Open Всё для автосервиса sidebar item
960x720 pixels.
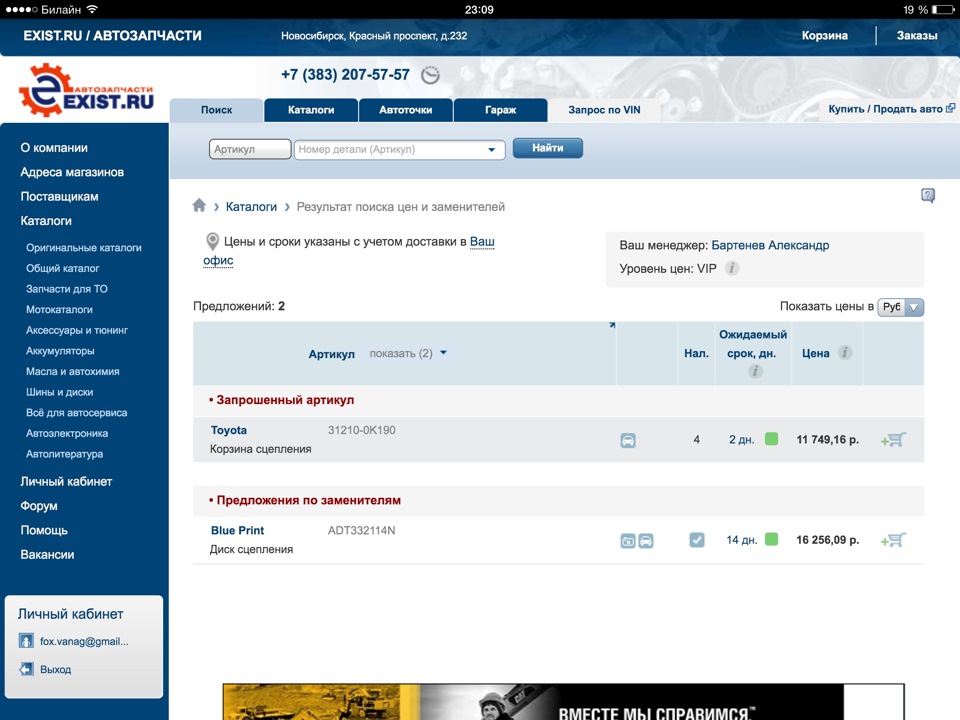click(77, 413)
